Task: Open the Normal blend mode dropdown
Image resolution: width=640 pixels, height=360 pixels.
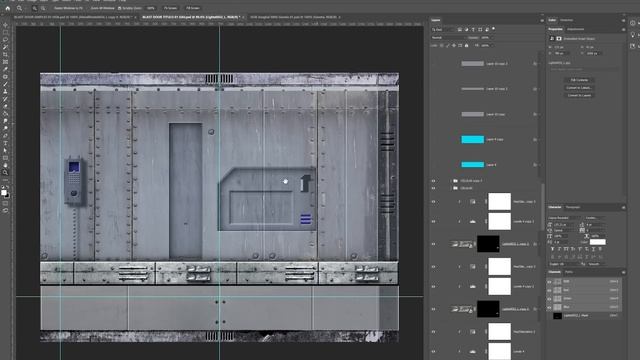Action: [448, 38]
